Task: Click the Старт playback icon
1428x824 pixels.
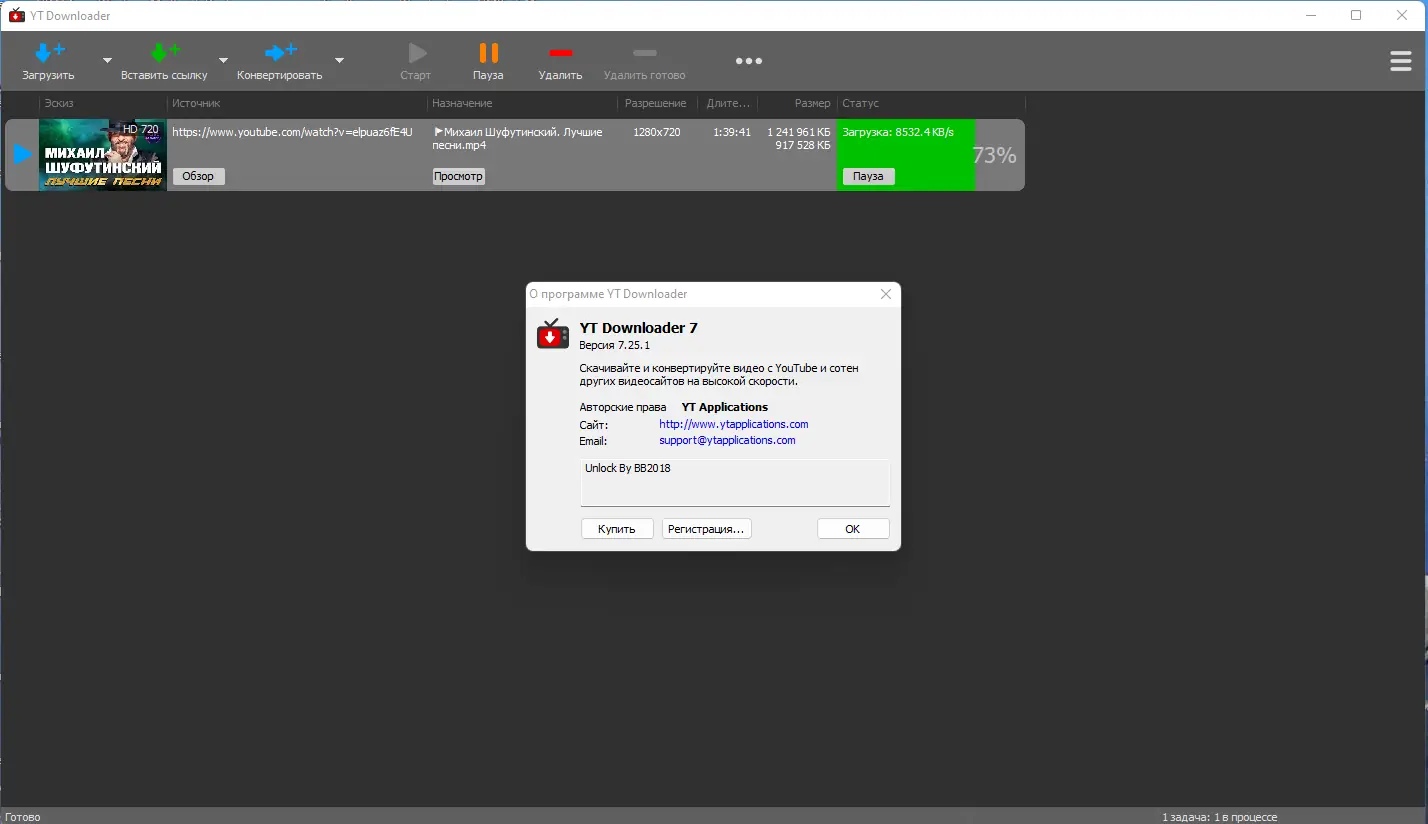Action: point(416,52)
